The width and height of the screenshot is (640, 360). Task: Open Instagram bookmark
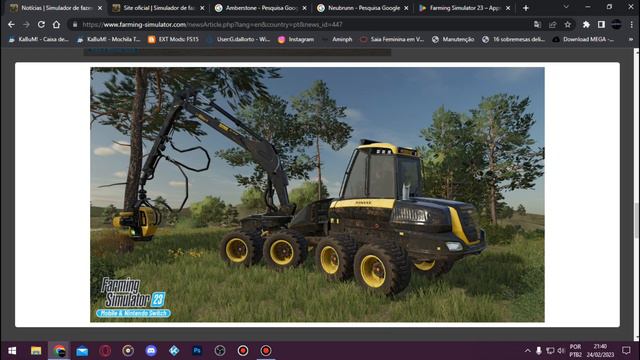pos(296,39)
